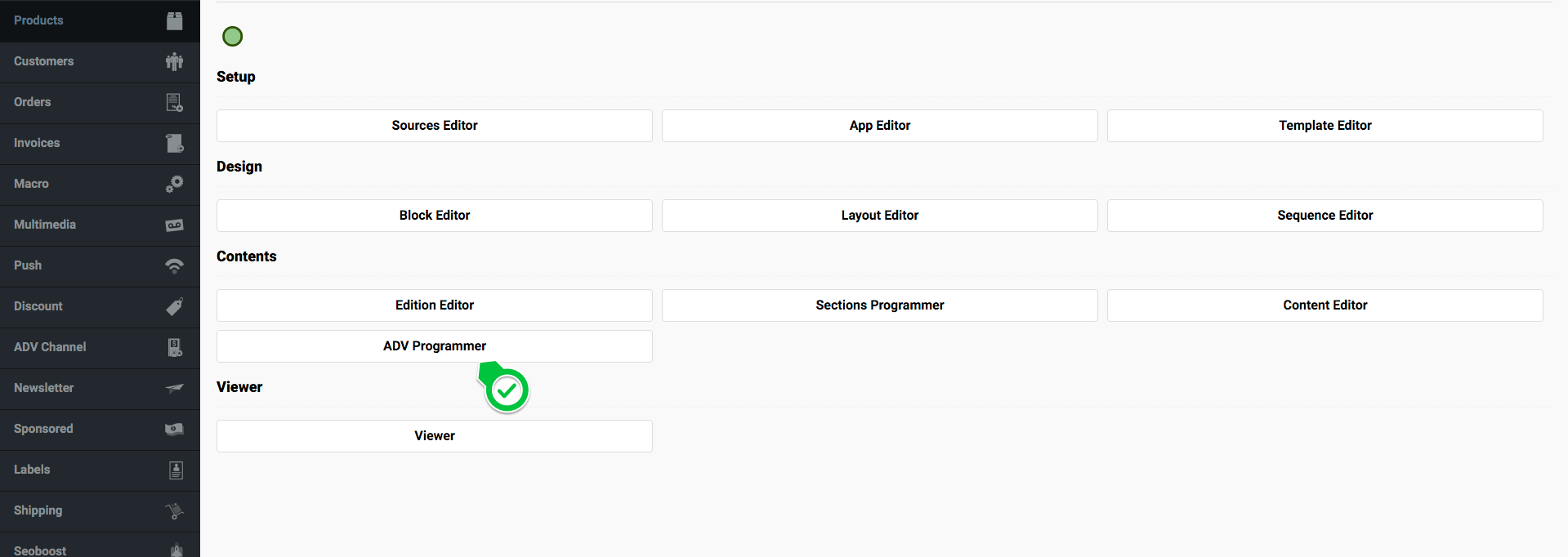The width and height of the screenshot is (1568, 557).
Task: Go to the Block Editor
Action: (x=434, y=216)
